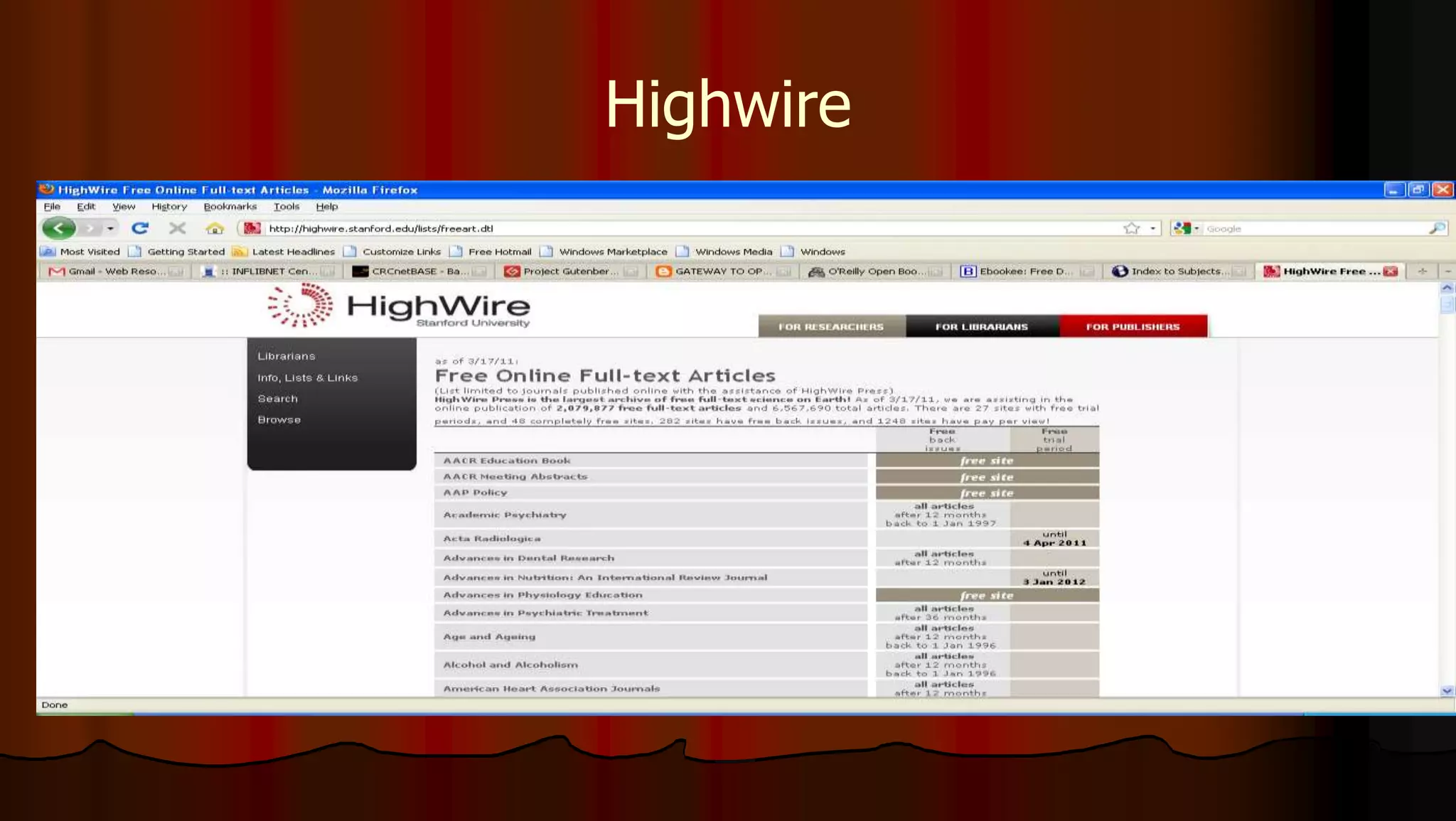This screenshot has height=821, width=1456.
Task: Open Advances in Physiology Education journal
Action: point(542,595)
